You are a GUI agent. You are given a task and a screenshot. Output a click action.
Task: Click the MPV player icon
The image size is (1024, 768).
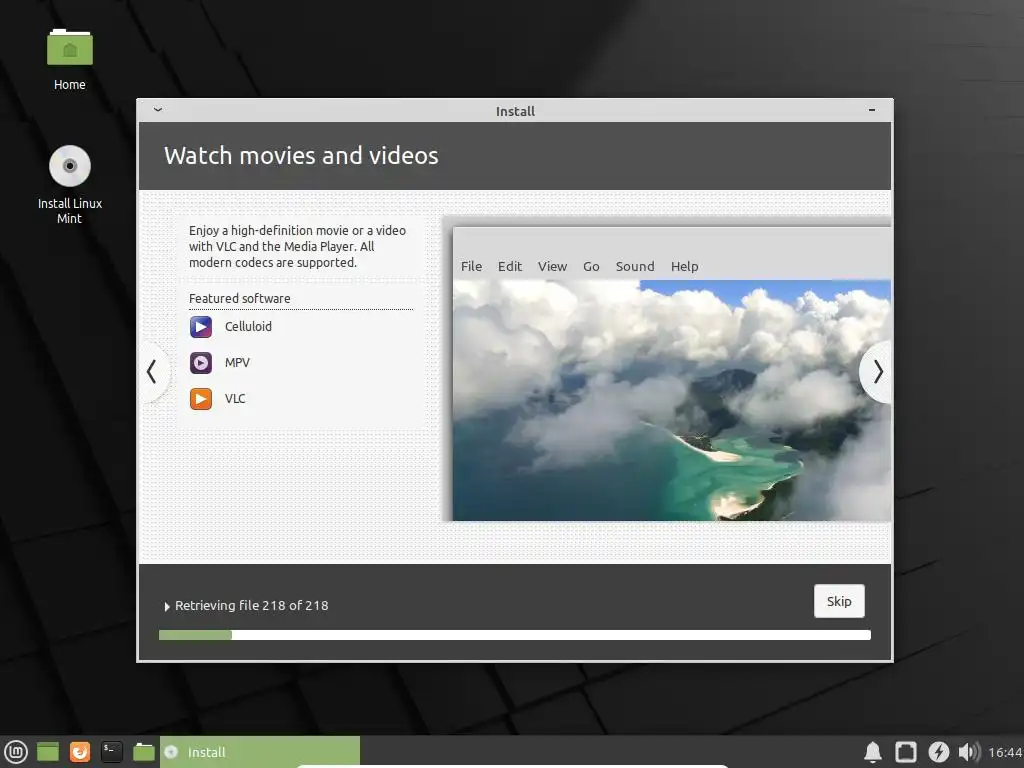[201, 362]
